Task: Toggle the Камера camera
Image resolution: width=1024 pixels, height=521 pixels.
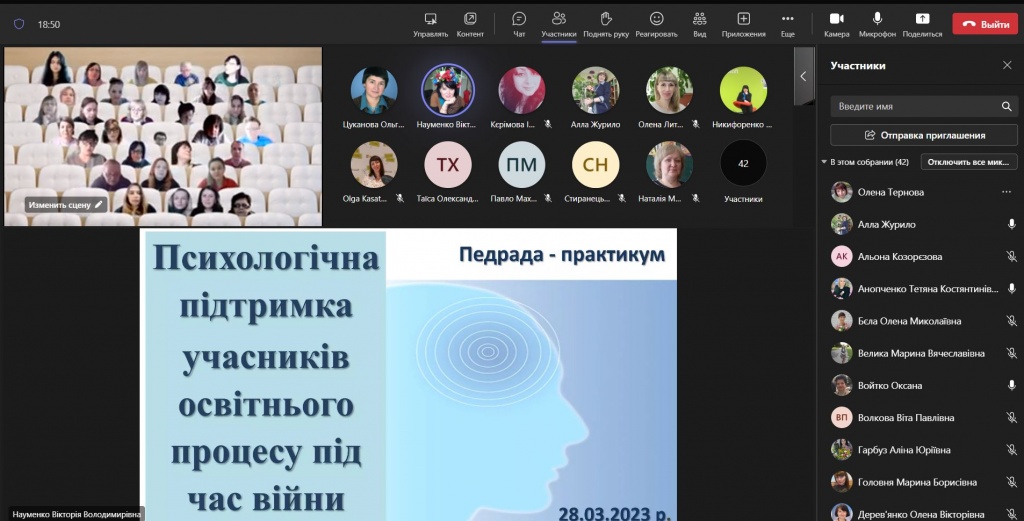Action: (x=837, y=25)
